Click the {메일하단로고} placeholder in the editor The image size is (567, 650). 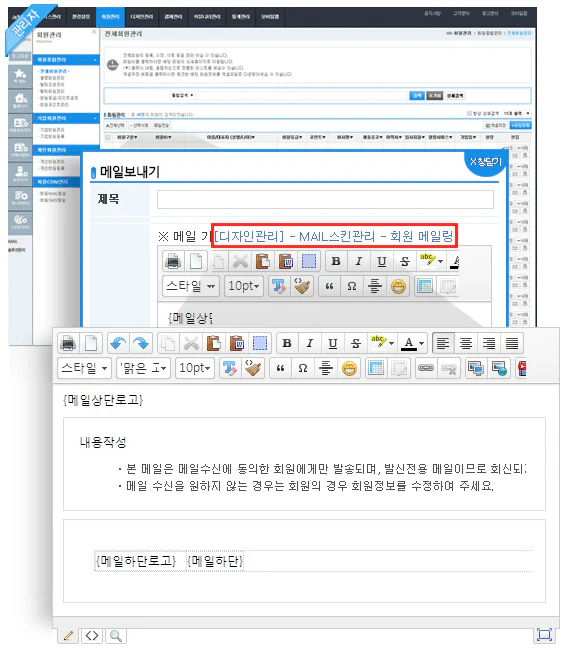coord(136,561)
